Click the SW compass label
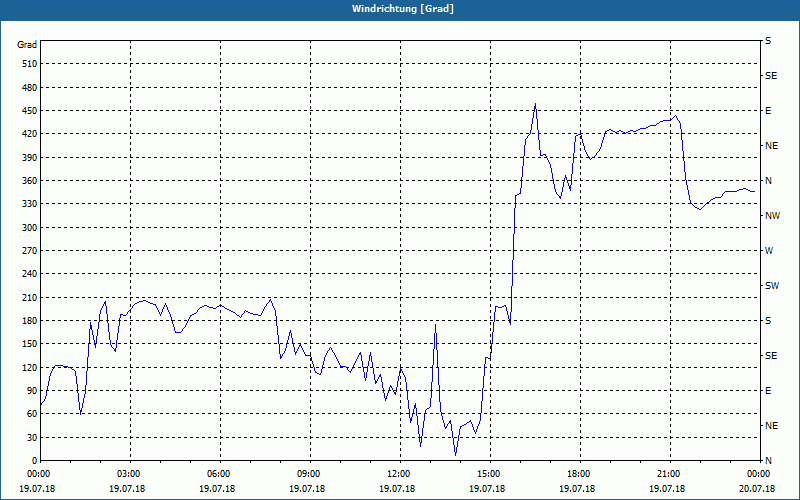The image size is (800, 500). click(772, 286)
